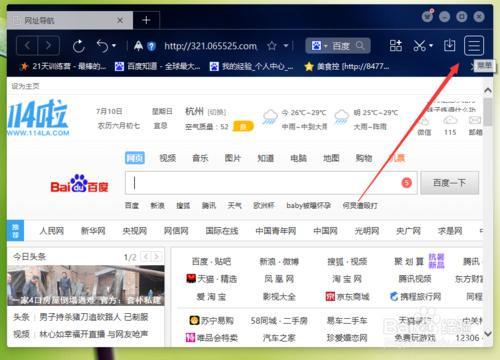This screenshot has width=500, height=360.
Task: Open the hamburger main menu button
Action: (474, 45)
